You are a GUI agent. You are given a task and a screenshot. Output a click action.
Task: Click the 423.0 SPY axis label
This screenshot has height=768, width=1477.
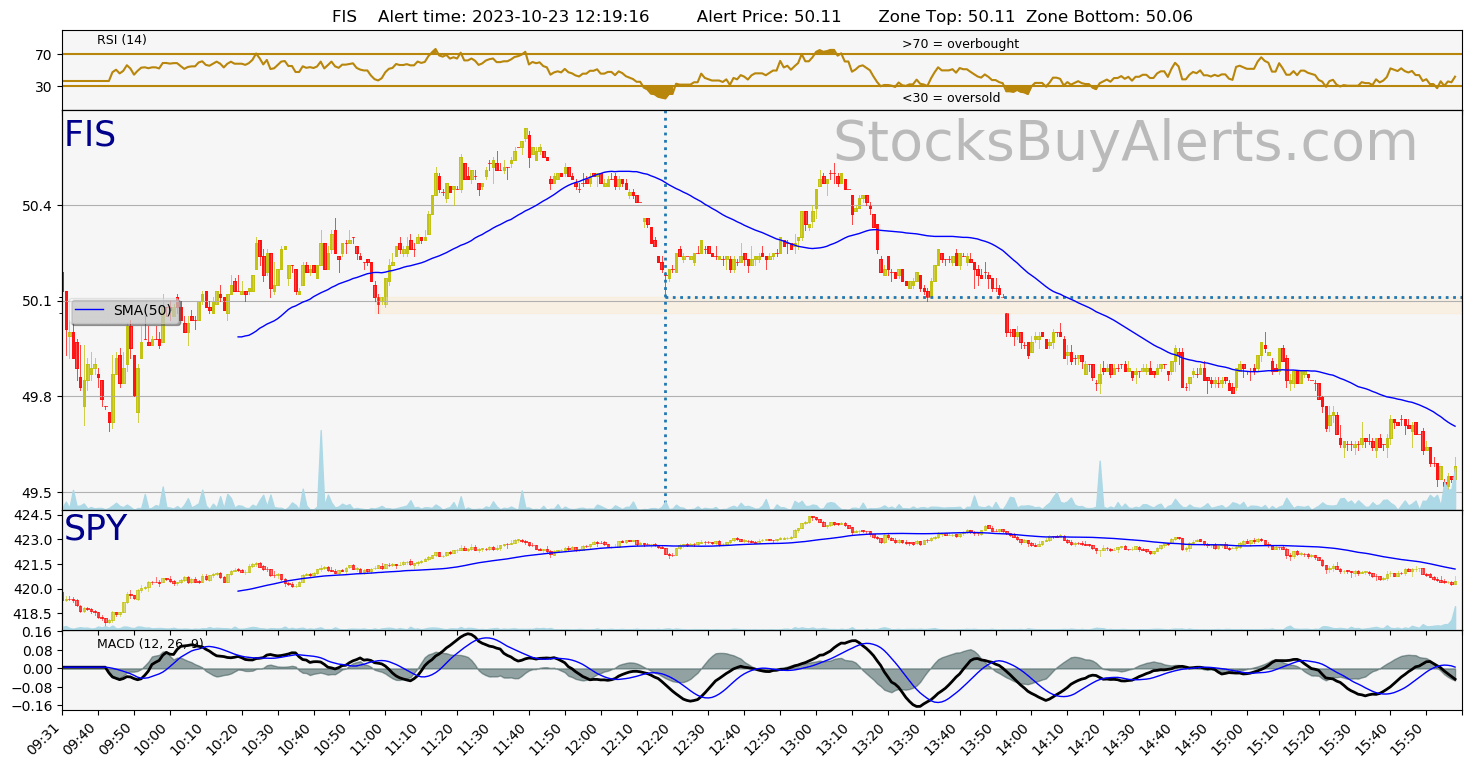click(x=33, y=540)
